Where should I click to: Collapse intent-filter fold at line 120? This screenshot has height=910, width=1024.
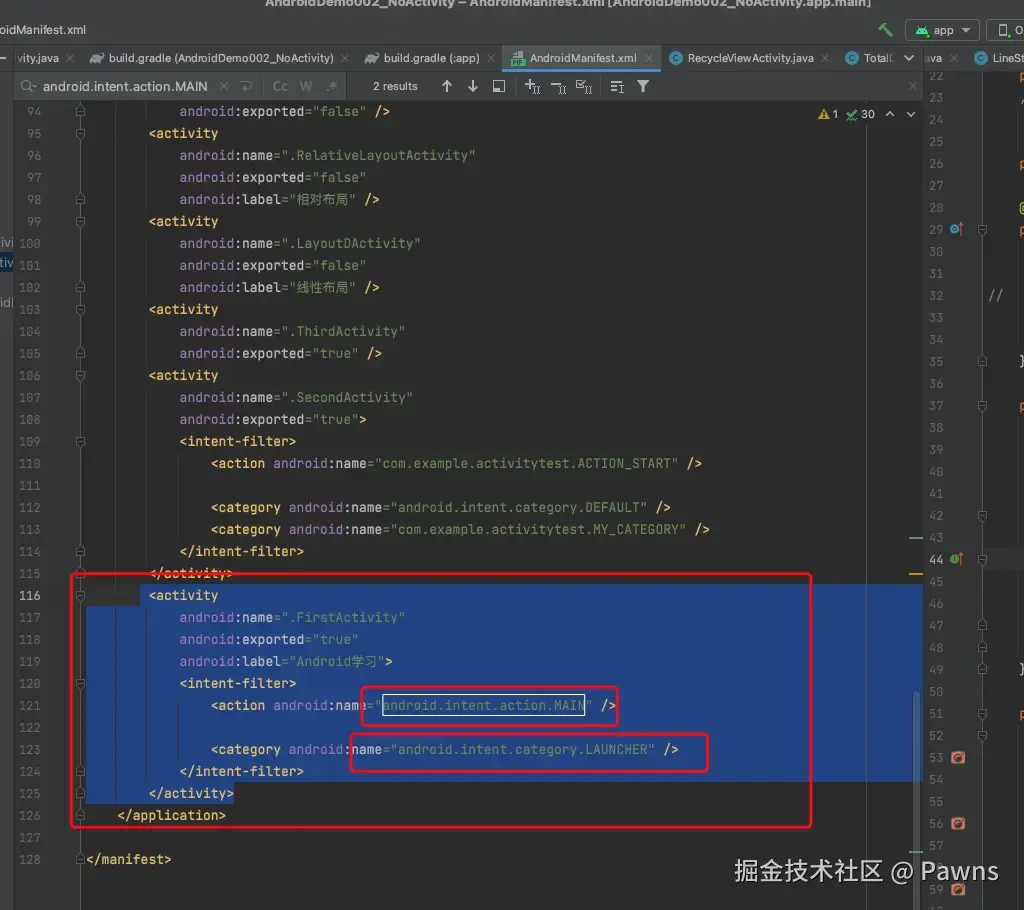pos(80,683)
